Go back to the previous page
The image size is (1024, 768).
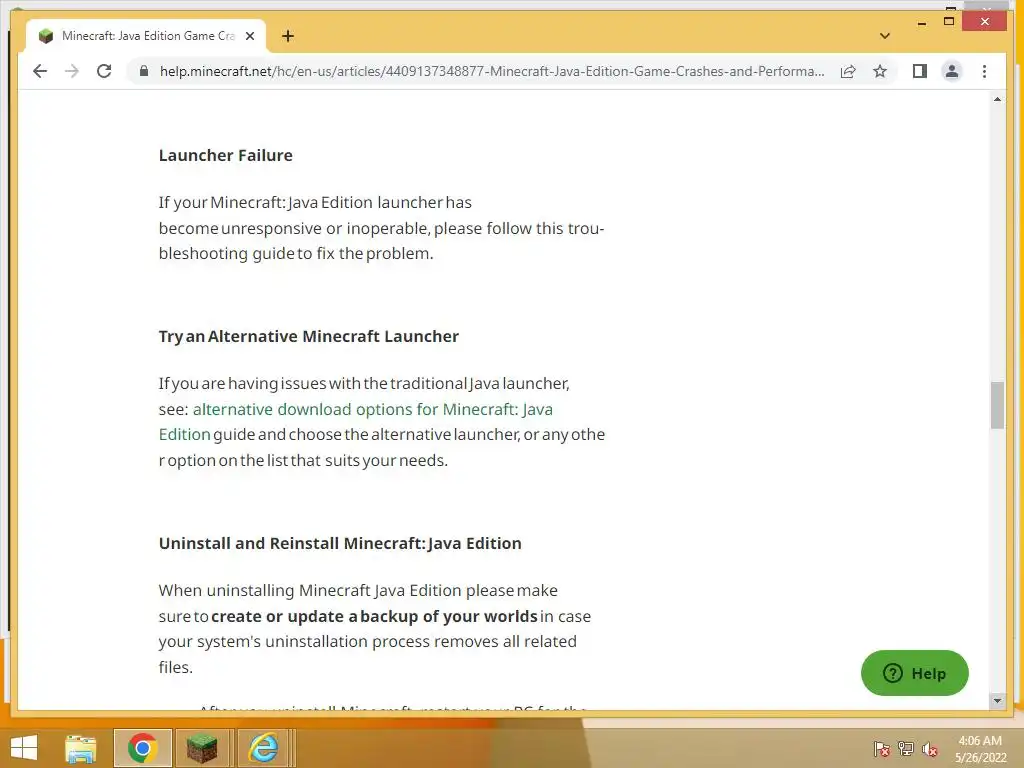(x=40, y=71)
